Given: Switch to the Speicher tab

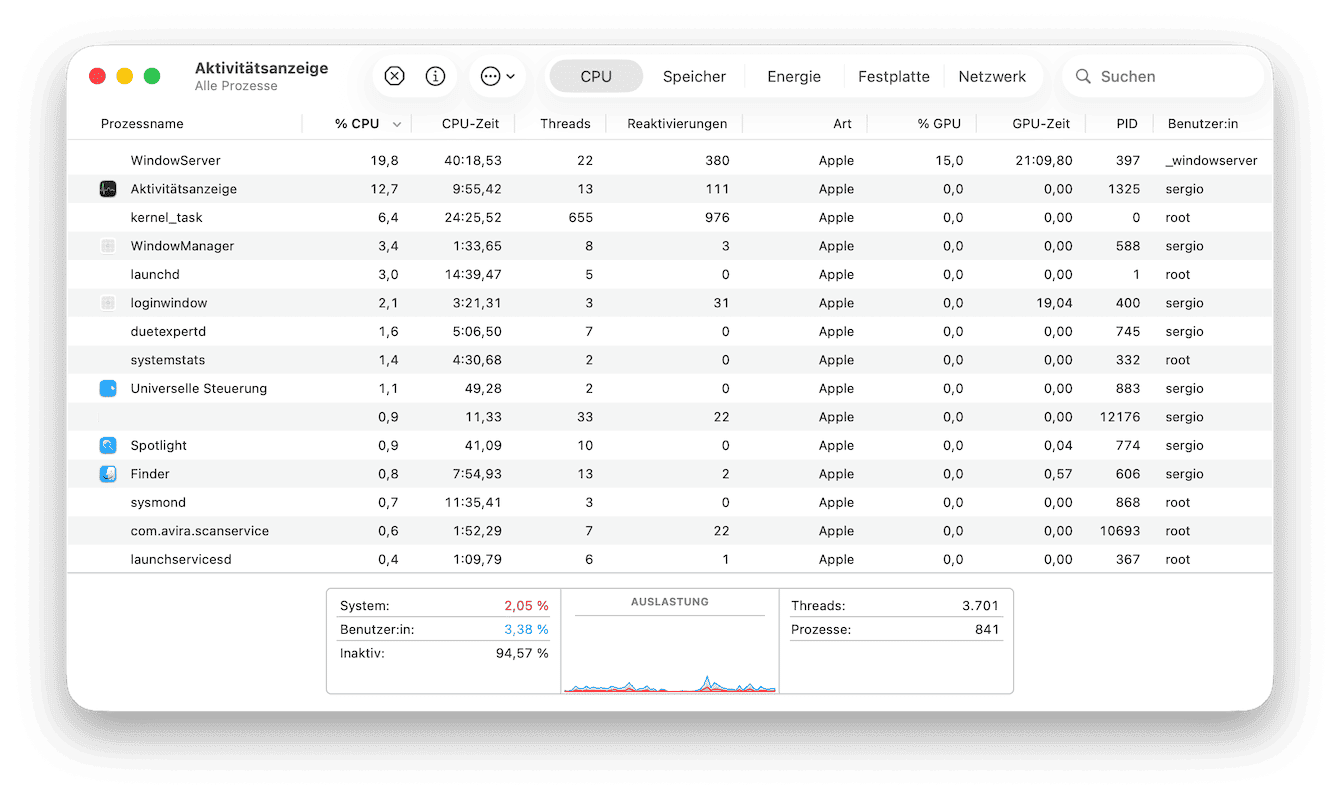Looking at the screenshot, I should (x=694, y=76).
